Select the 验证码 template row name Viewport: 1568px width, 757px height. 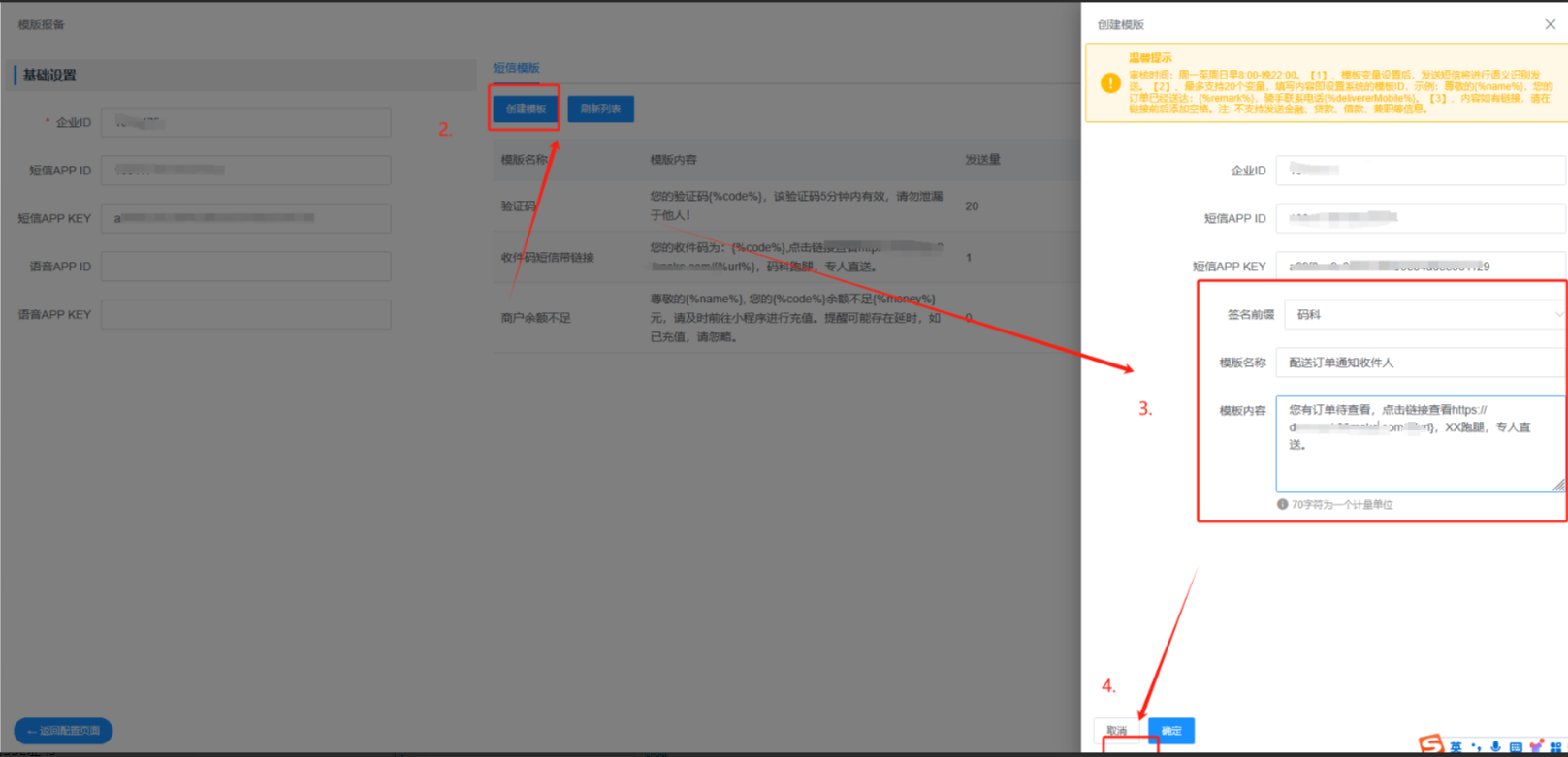pos(519,205)
